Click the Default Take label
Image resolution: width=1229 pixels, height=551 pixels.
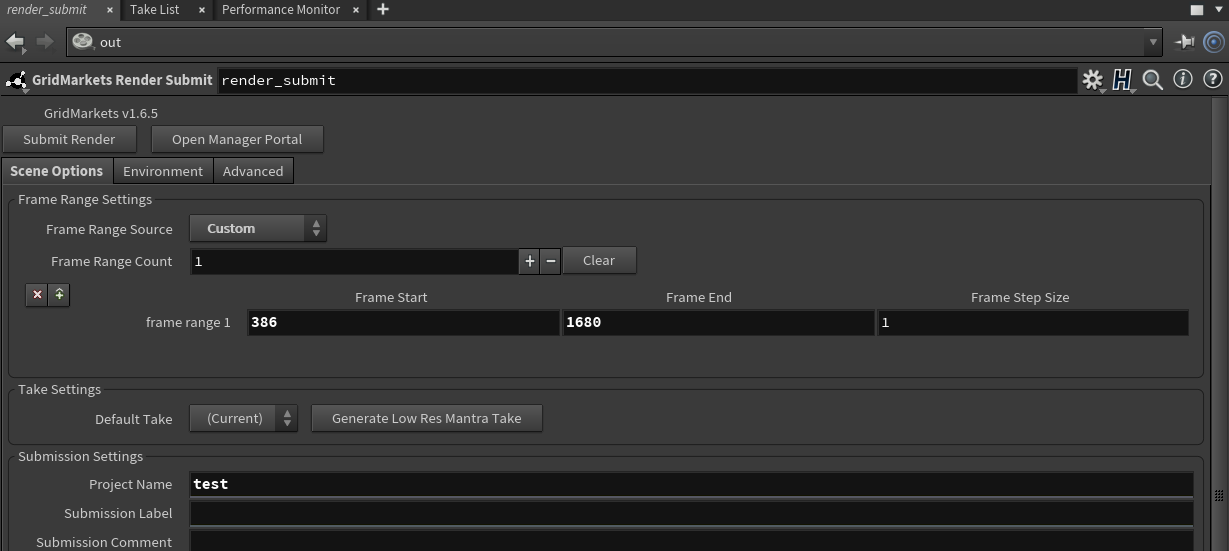coord(134,419)
